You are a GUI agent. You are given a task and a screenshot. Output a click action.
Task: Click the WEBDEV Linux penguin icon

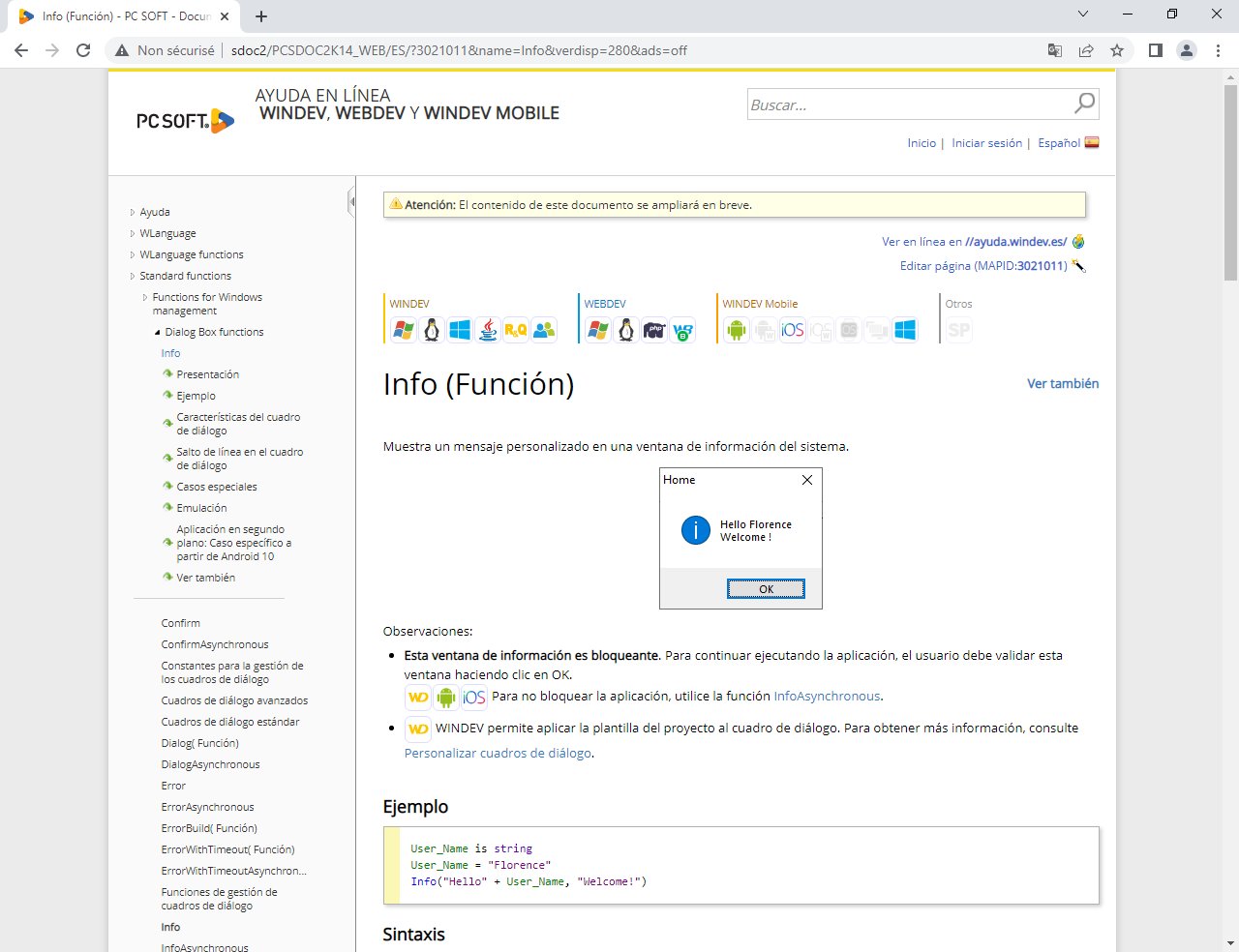626,330
